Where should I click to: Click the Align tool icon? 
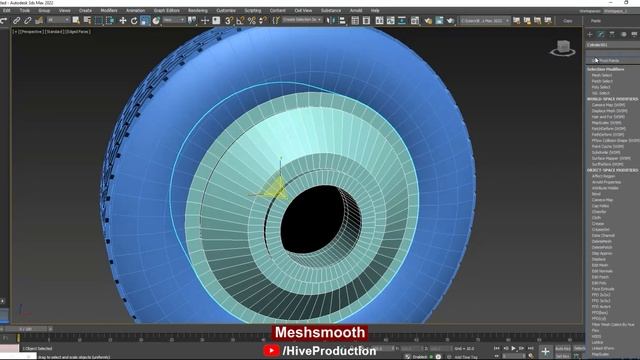click(342, 20)
